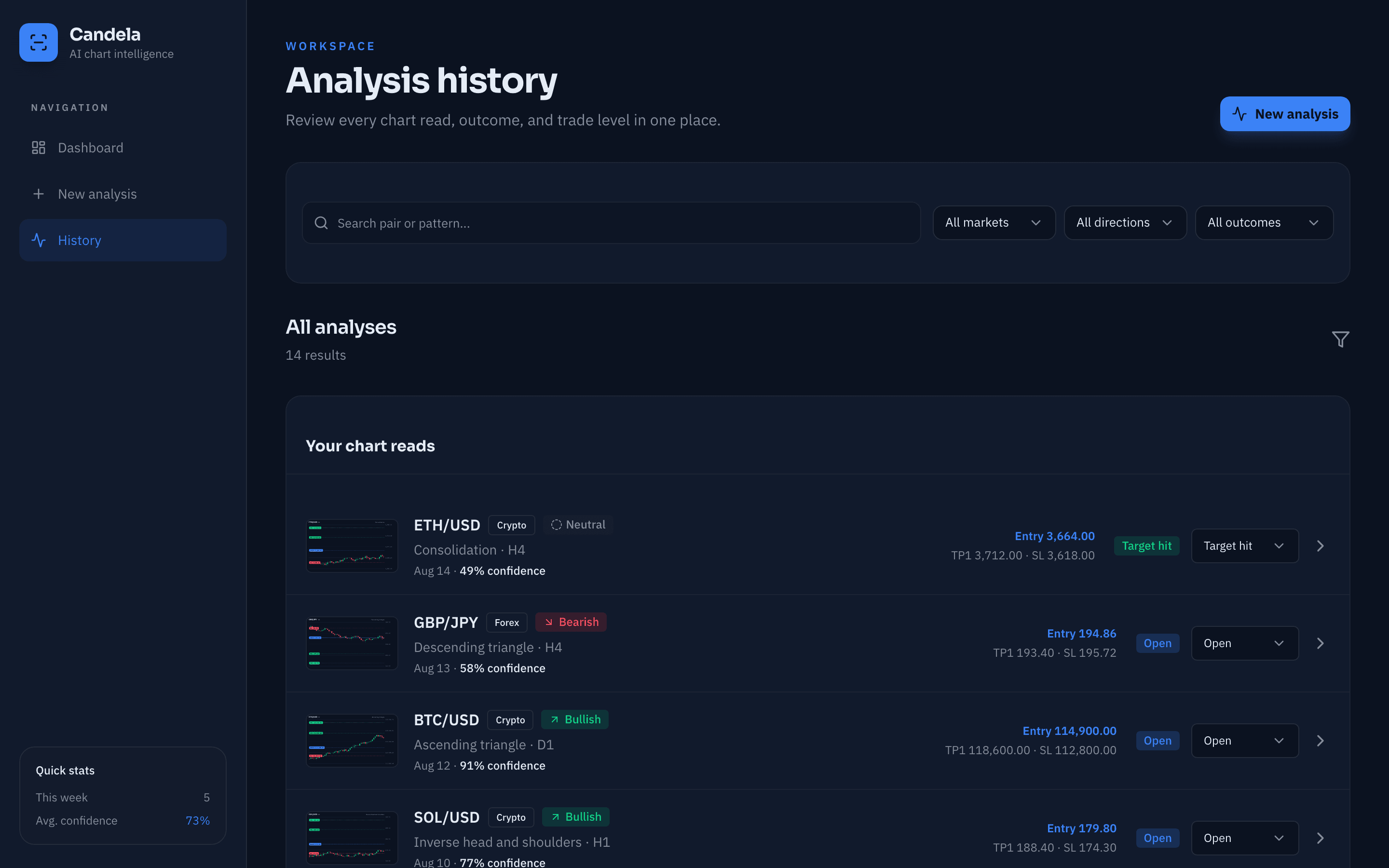Image resolution: width=1389 pixels, height=868 pixels.
Task: Open the All directions dropdown
Action: [1125, 223]
